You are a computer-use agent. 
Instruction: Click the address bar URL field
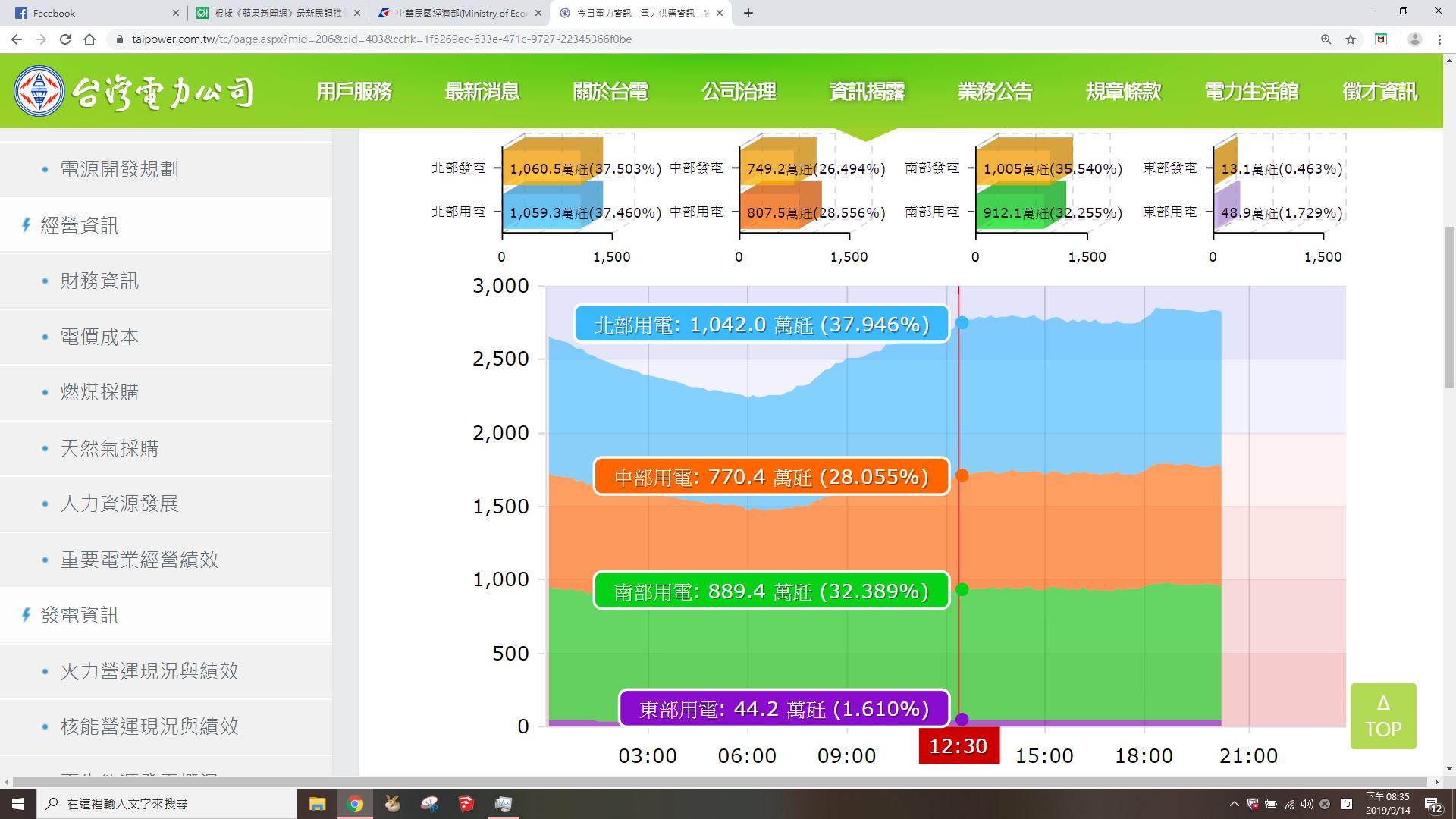[x=713, y=39]
